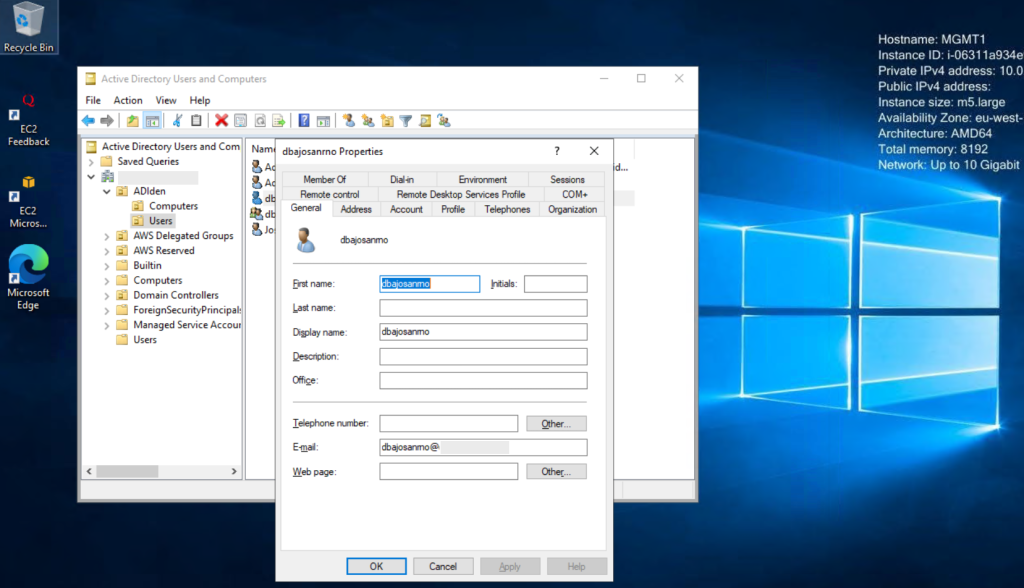Click inside the Last name field
Viewport: 1024px width, 588px height.
tap(483, 307)
